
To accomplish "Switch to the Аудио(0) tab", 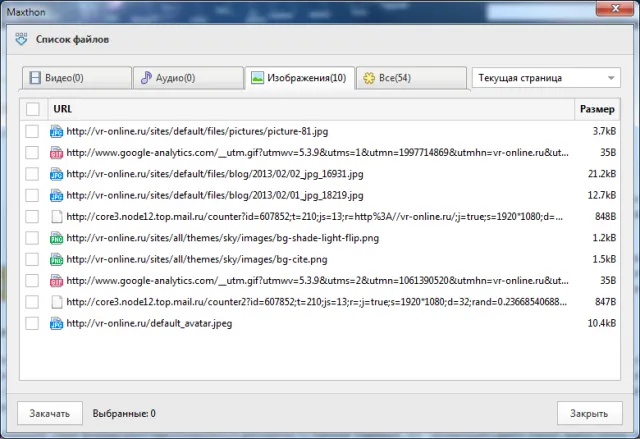I will click(x=188, y=78).
